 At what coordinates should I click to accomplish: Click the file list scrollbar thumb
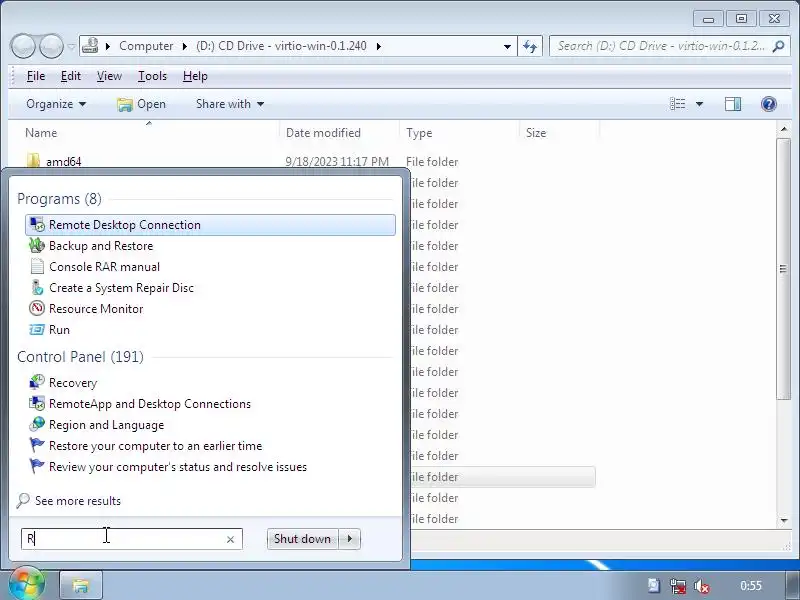[784, 268]
